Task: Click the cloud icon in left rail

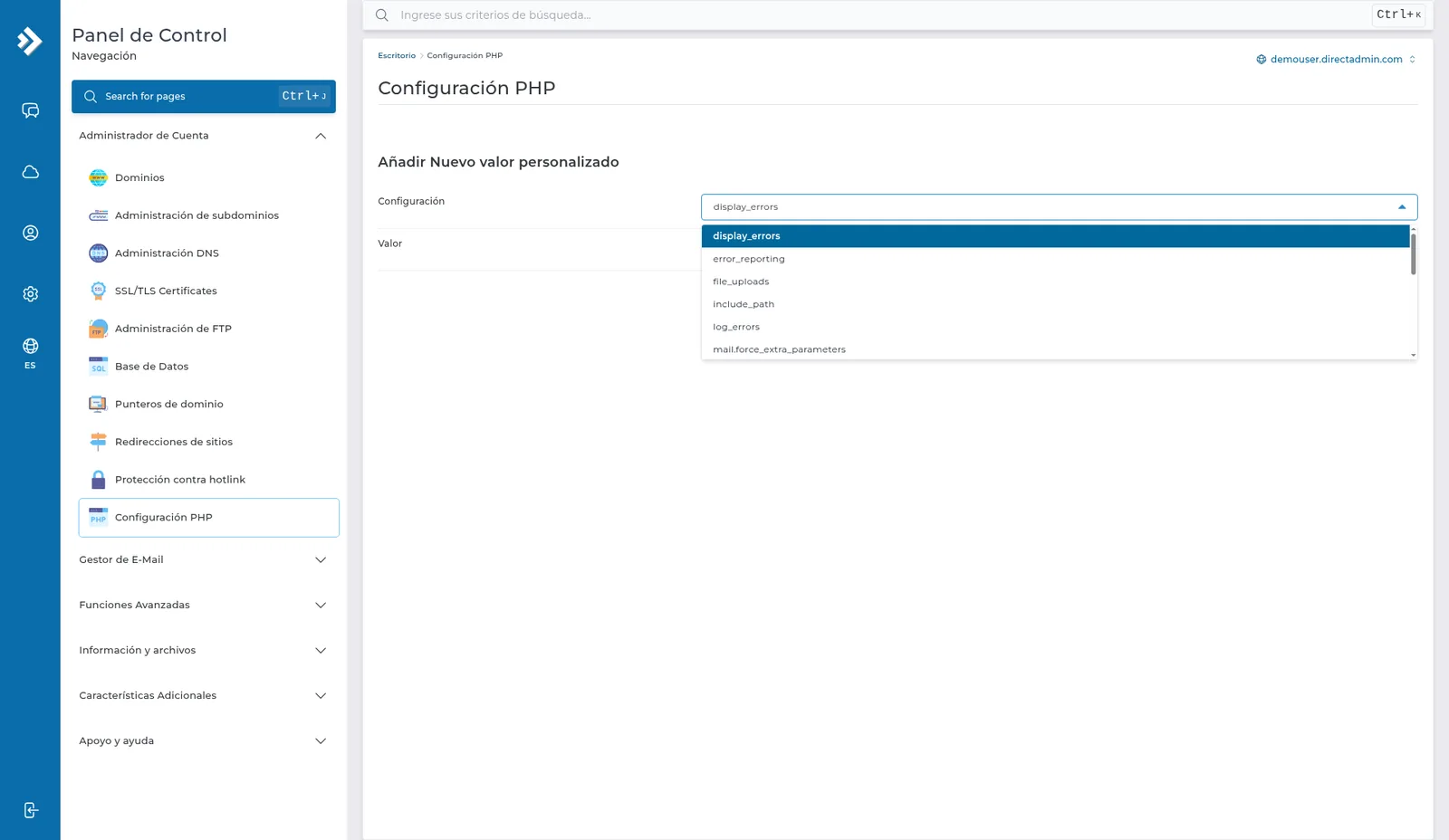Action: (x=30, y=172)
